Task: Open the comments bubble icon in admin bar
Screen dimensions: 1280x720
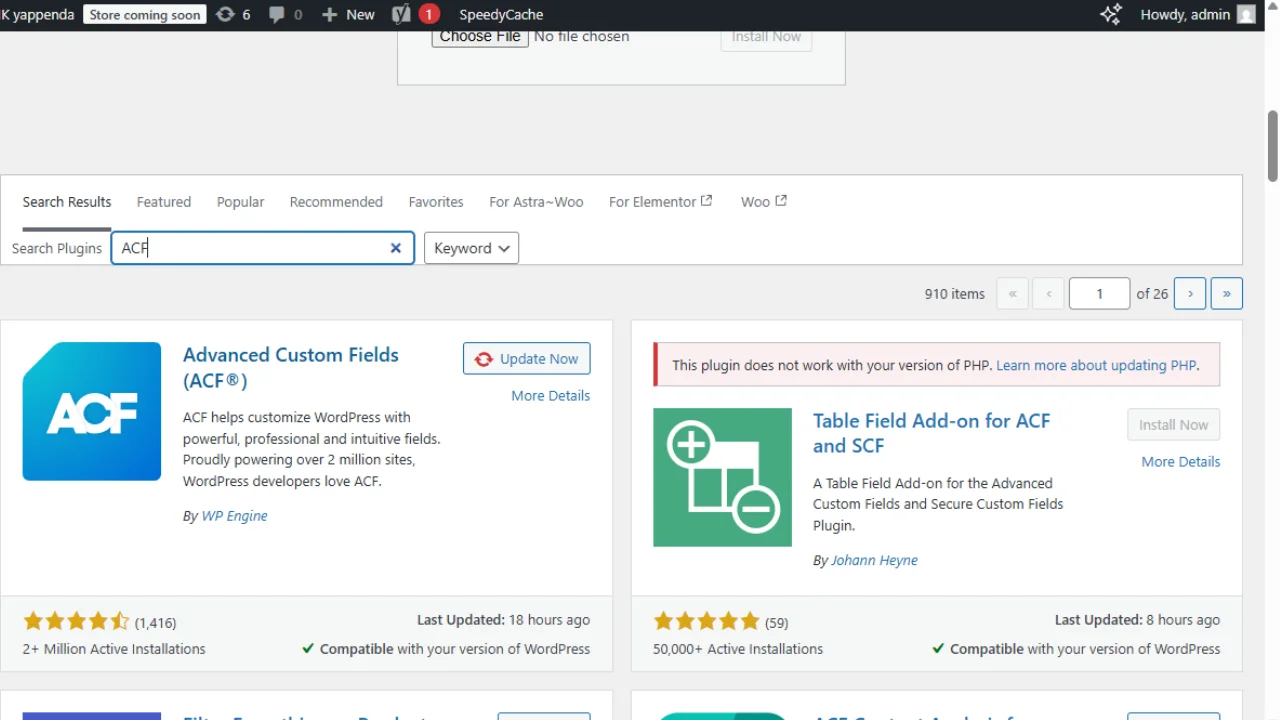Action: (285, 15)
